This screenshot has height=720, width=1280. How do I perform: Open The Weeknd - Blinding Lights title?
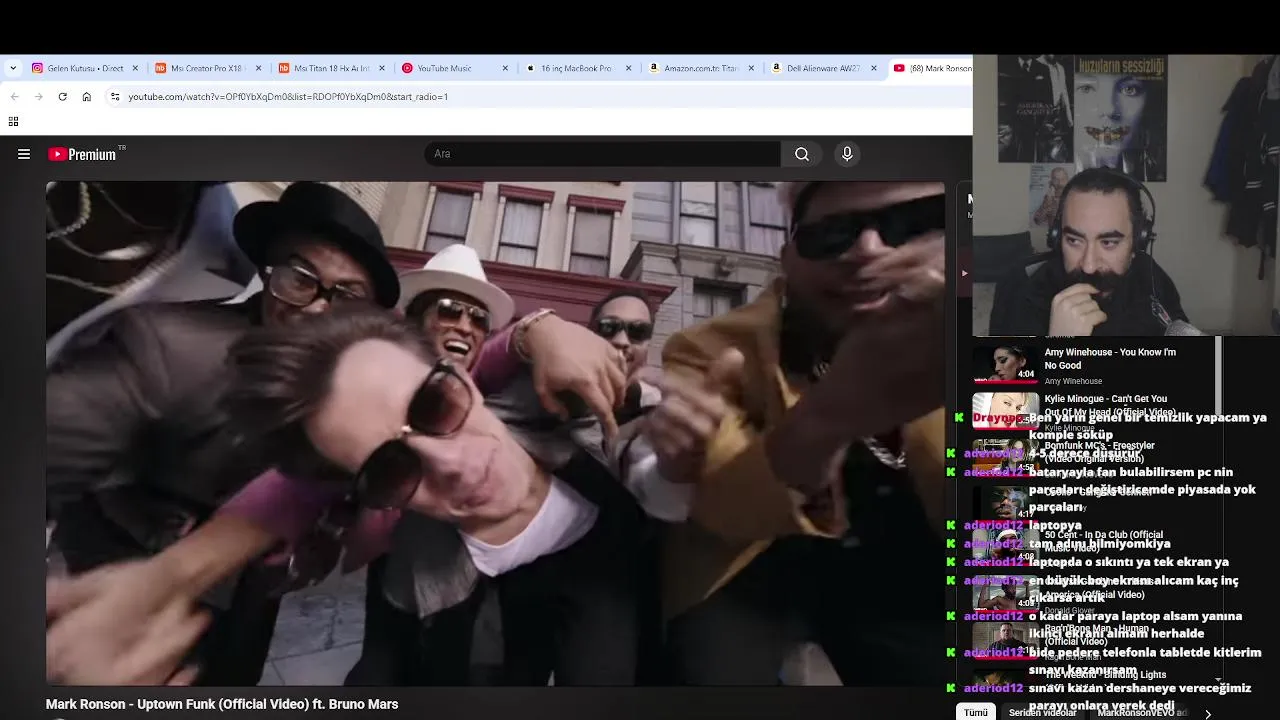tap(1105, 675)
